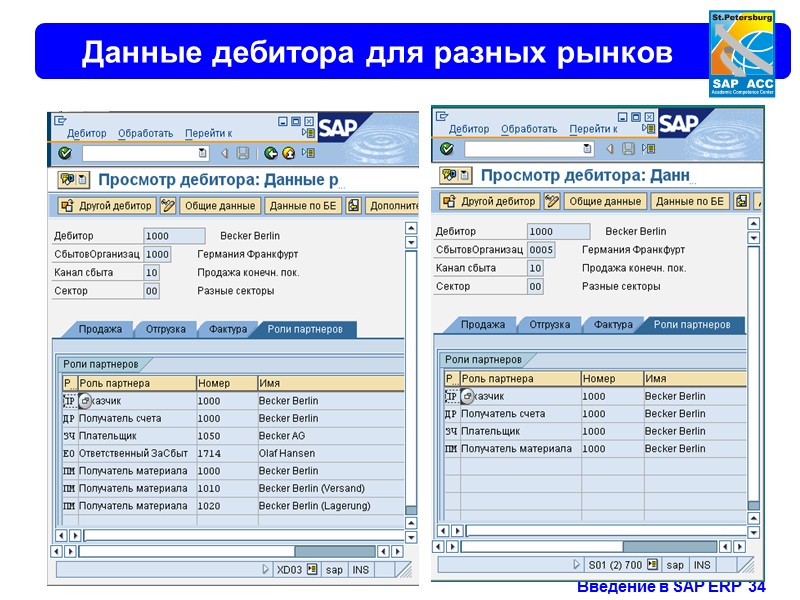This screenshot has height=600, width=800.
Task: Select the Роли партнеров tab in left window
Action: click(x=305, y=329)
